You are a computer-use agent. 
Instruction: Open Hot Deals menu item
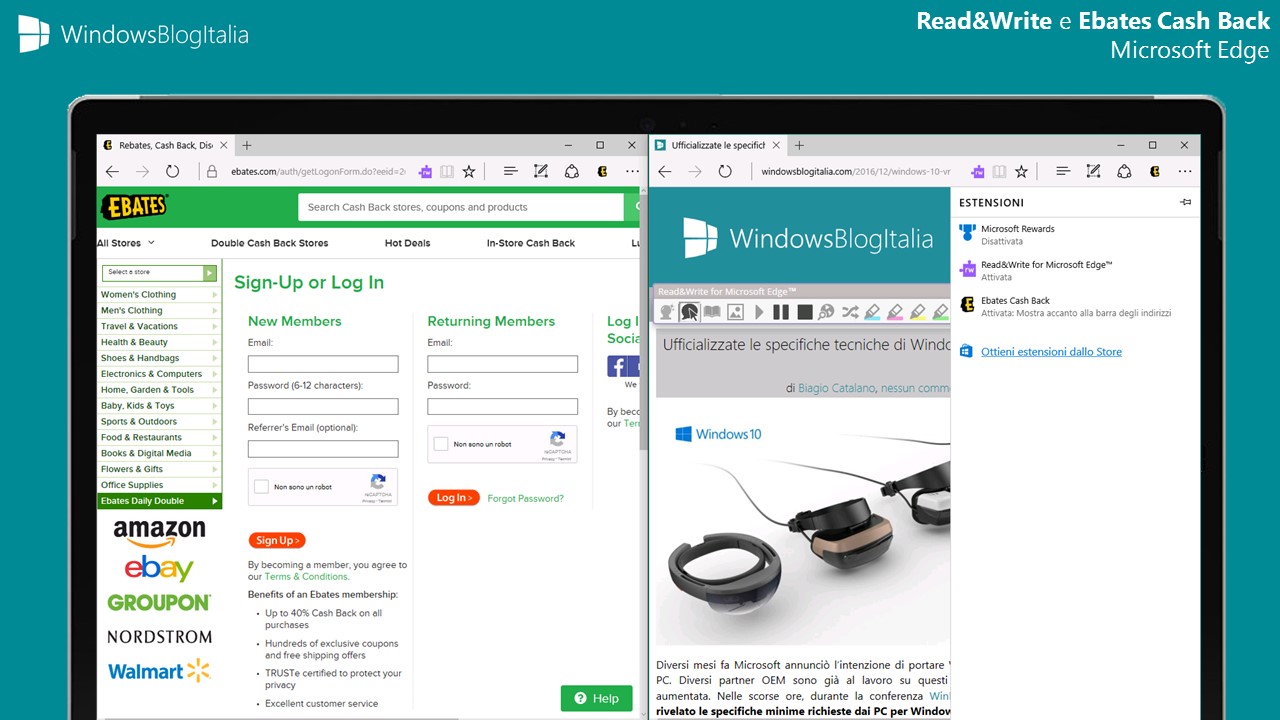[x=407, y=243]
